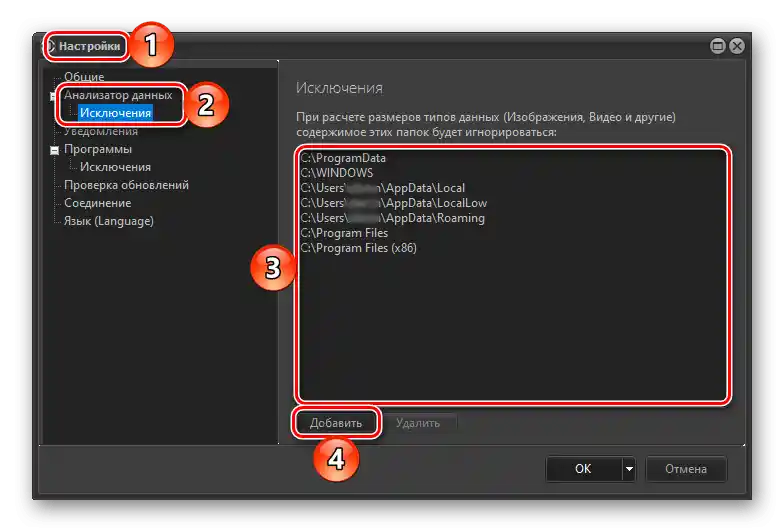
Task: Select Исключения under Программы
Action: (x=116, y=167)
